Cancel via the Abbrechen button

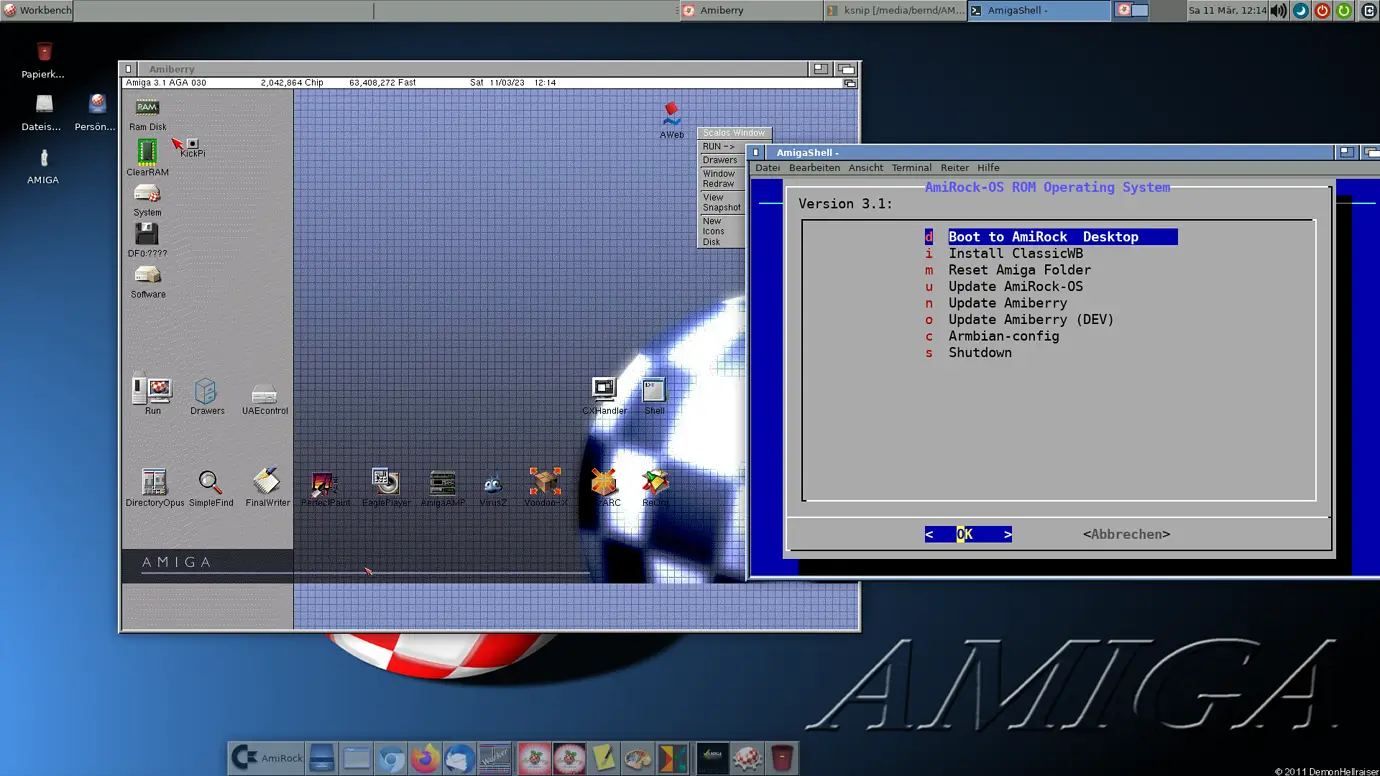[1126, 534]
